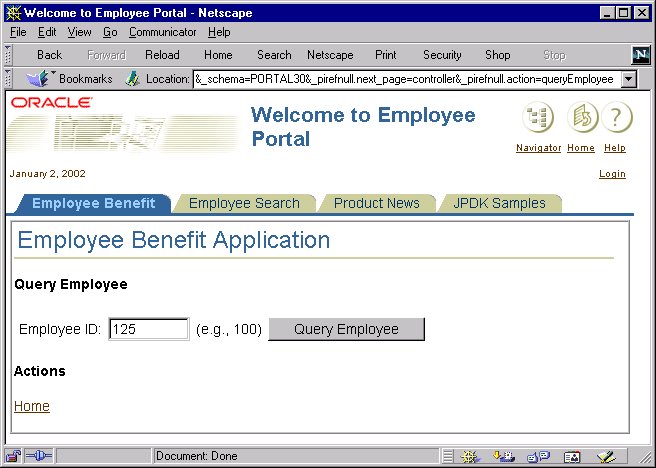Image resolution: width=656 pixels, height=468 pixels.
Task: Click the Home icon in portal header
Action: [582, 117]
